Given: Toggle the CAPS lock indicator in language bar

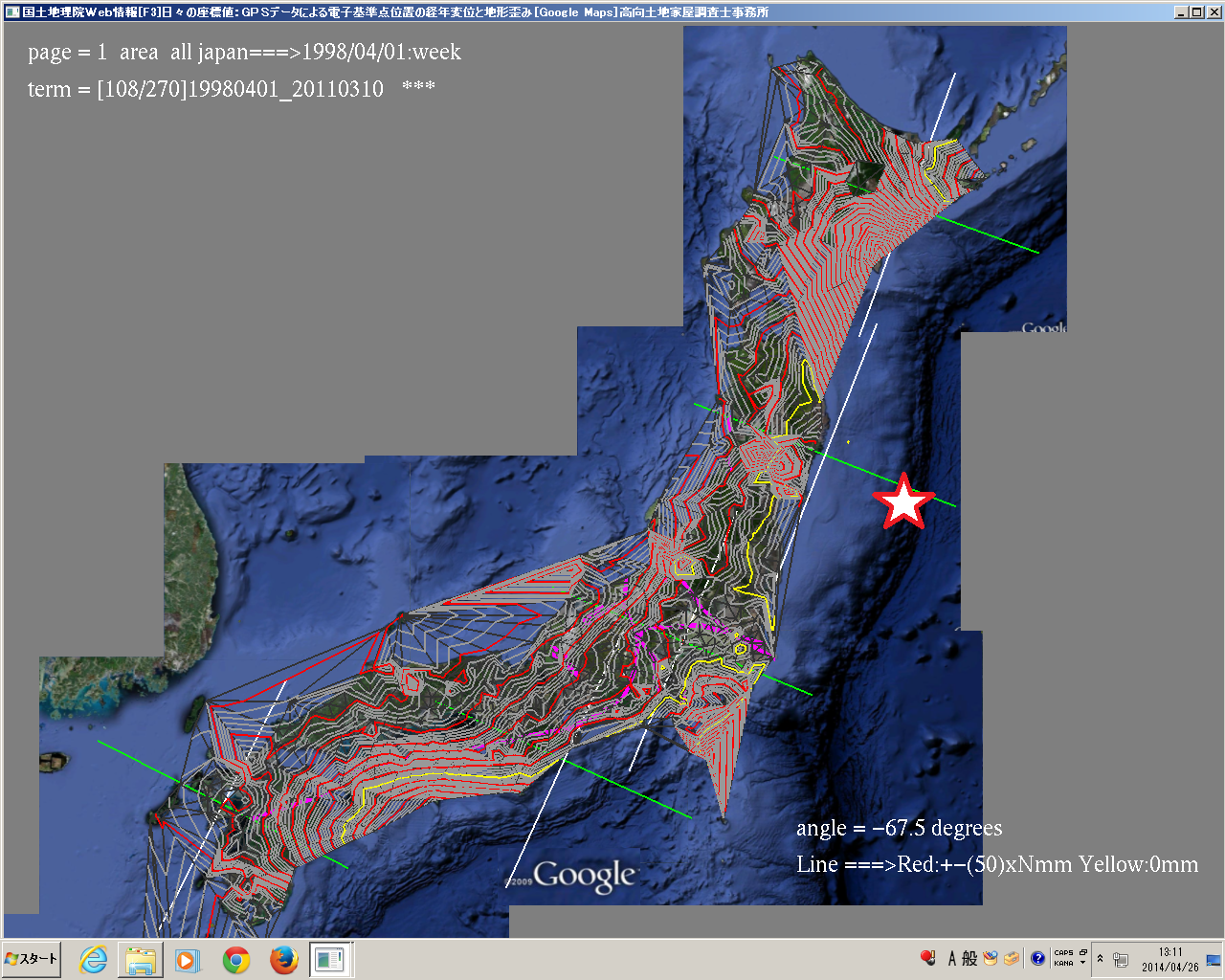Looking at the screenshot, I should pos(1063,953).
